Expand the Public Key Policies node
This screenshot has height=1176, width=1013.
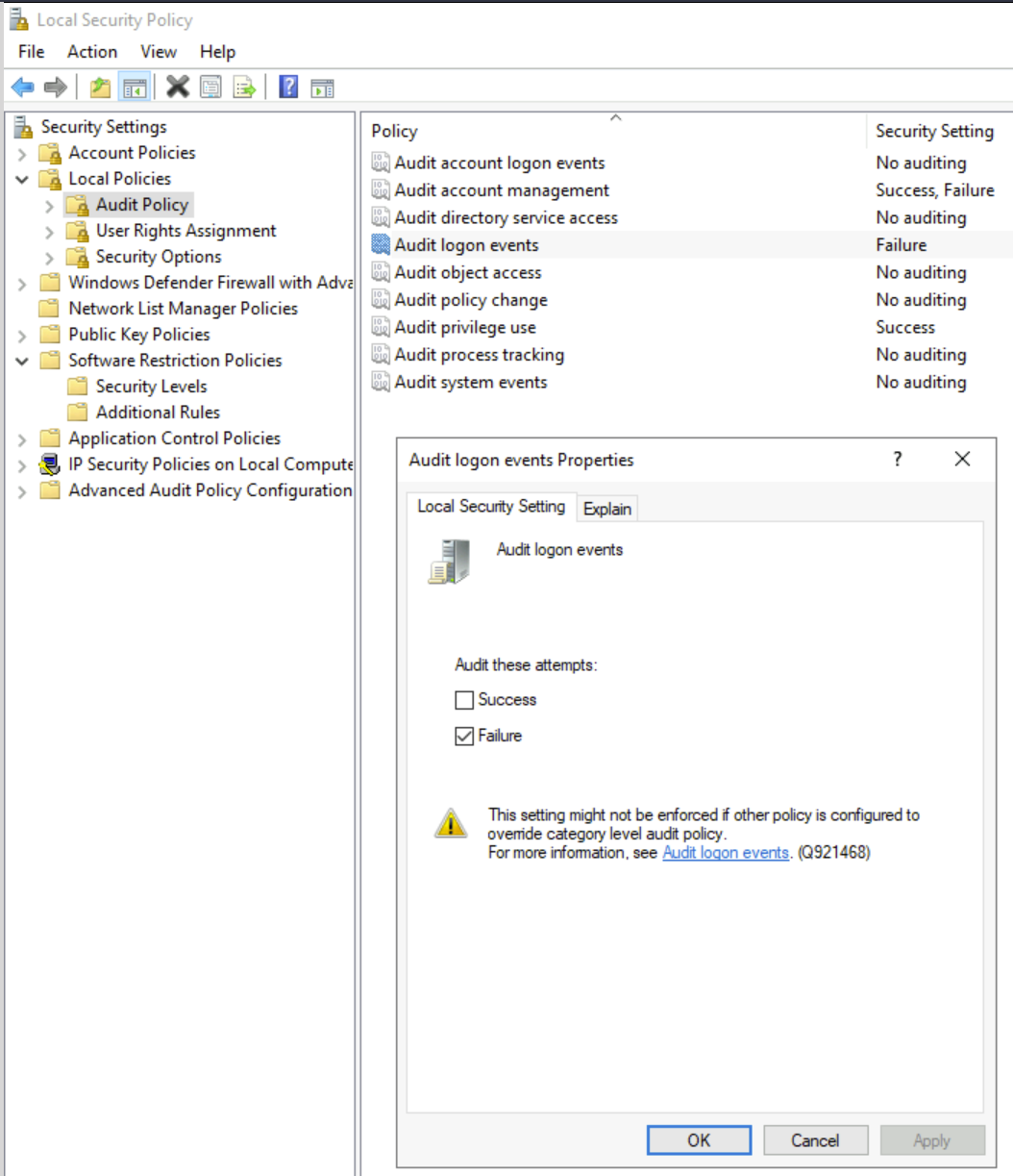(x=21, y=334)
